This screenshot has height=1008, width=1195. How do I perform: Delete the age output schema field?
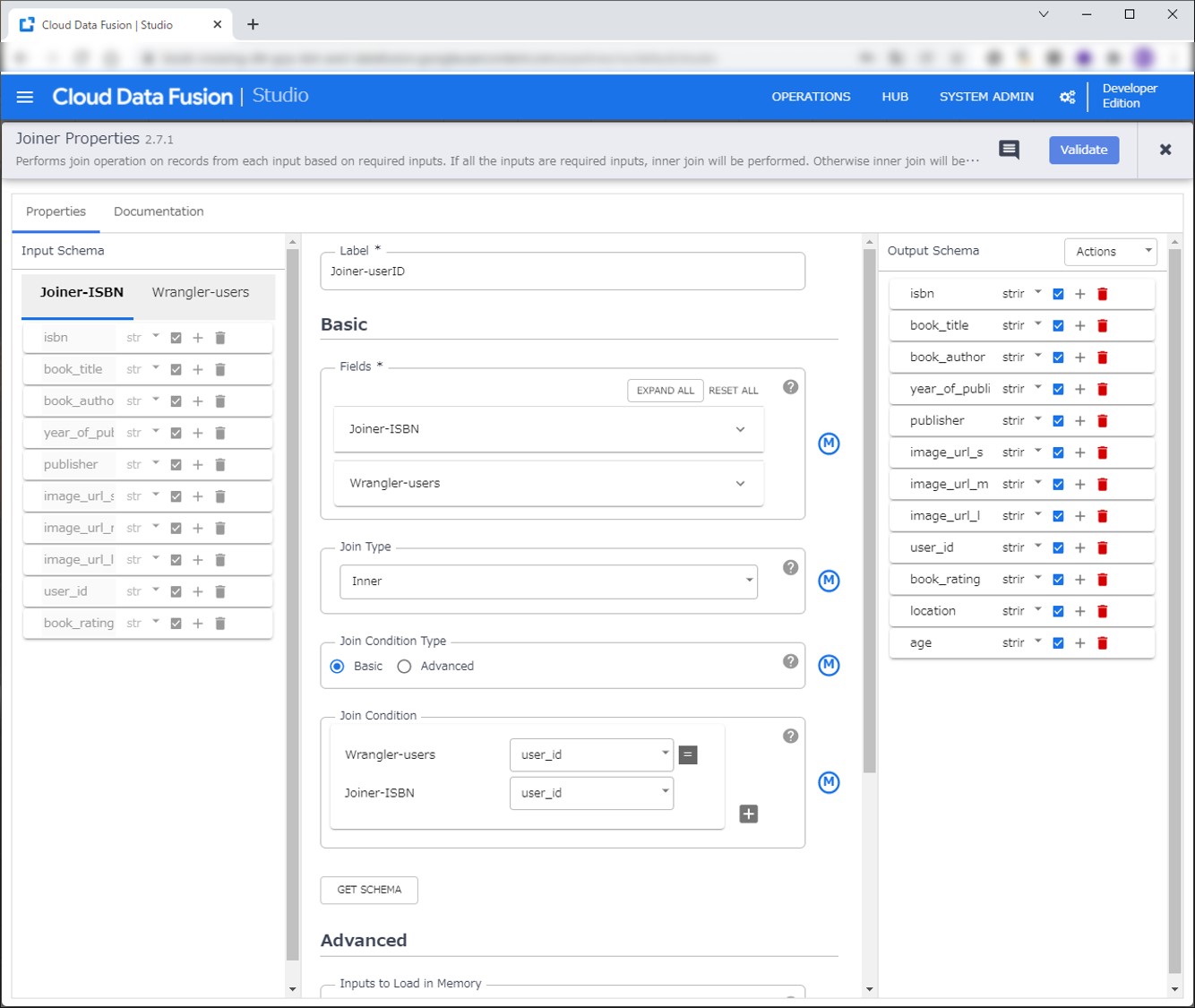point(1103,643)
